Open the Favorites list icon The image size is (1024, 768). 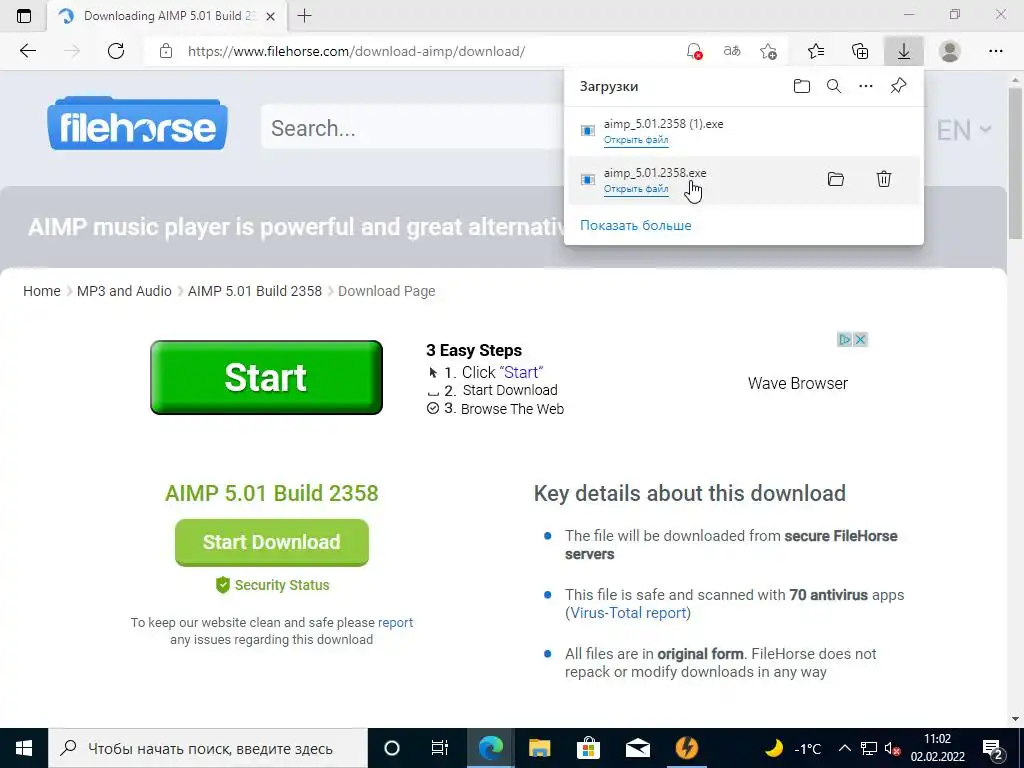pyautogui.click(x=816, y=51)
